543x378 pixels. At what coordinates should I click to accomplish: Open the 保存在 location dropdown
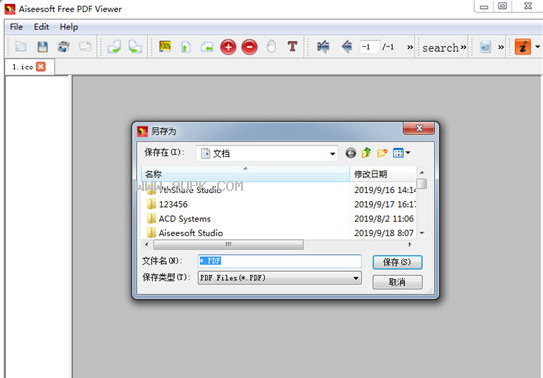(267, 153)
